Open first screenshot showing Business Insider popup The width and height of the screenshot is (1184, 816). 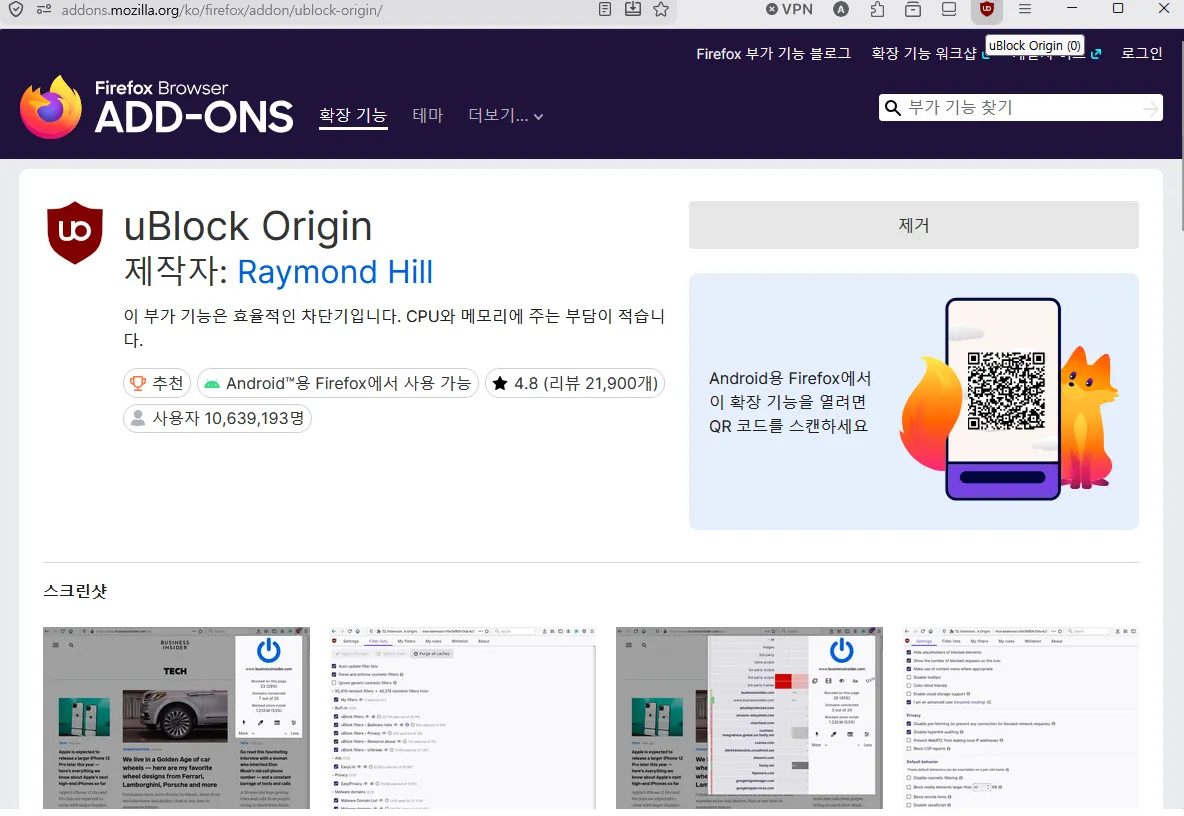176,718
